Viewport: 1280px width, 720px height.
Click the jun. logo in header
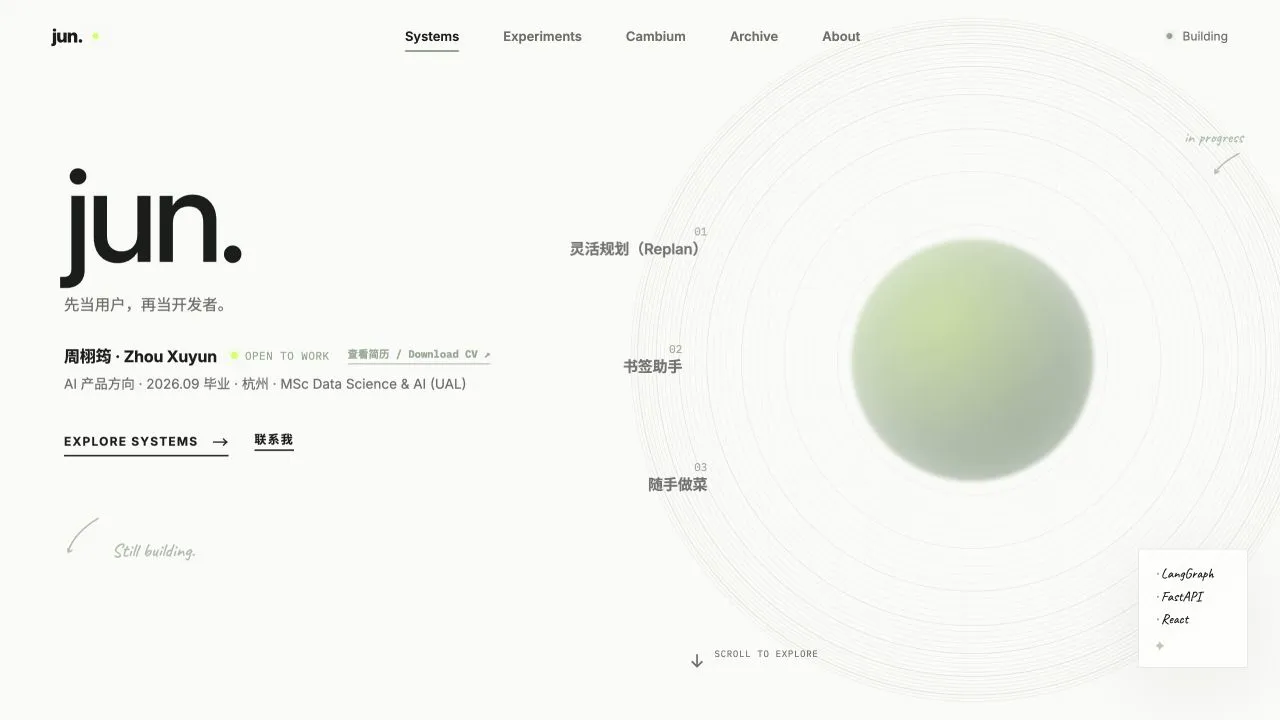coord(67,37)
